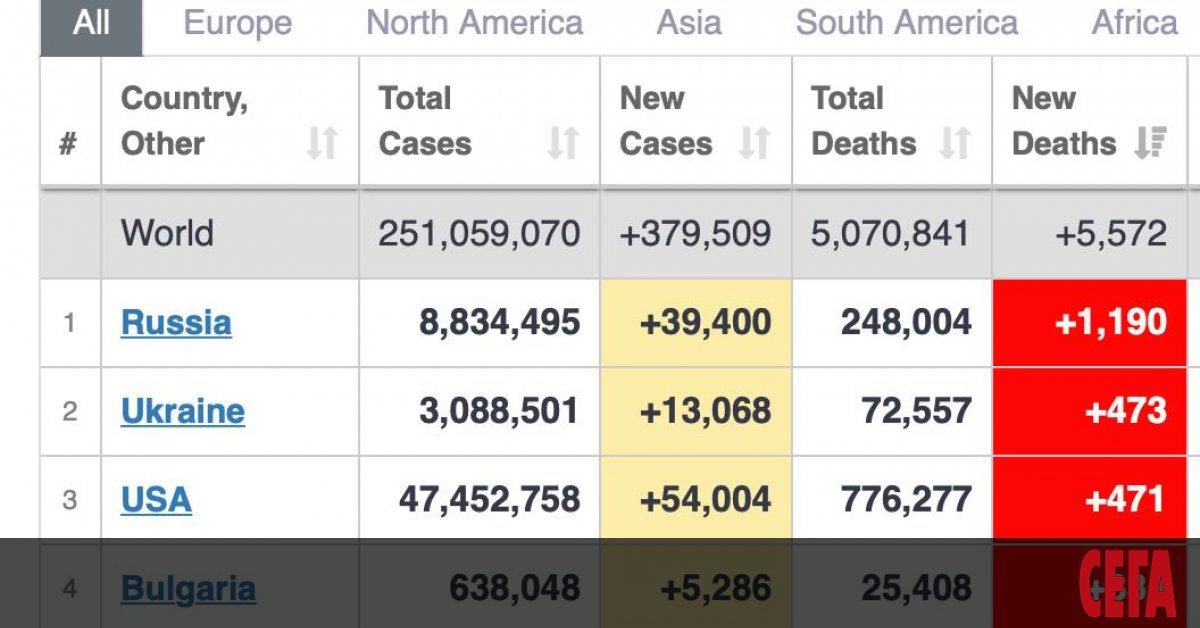Click Russia's red +1,190 new deaths cell

(x=1095, y=322)
